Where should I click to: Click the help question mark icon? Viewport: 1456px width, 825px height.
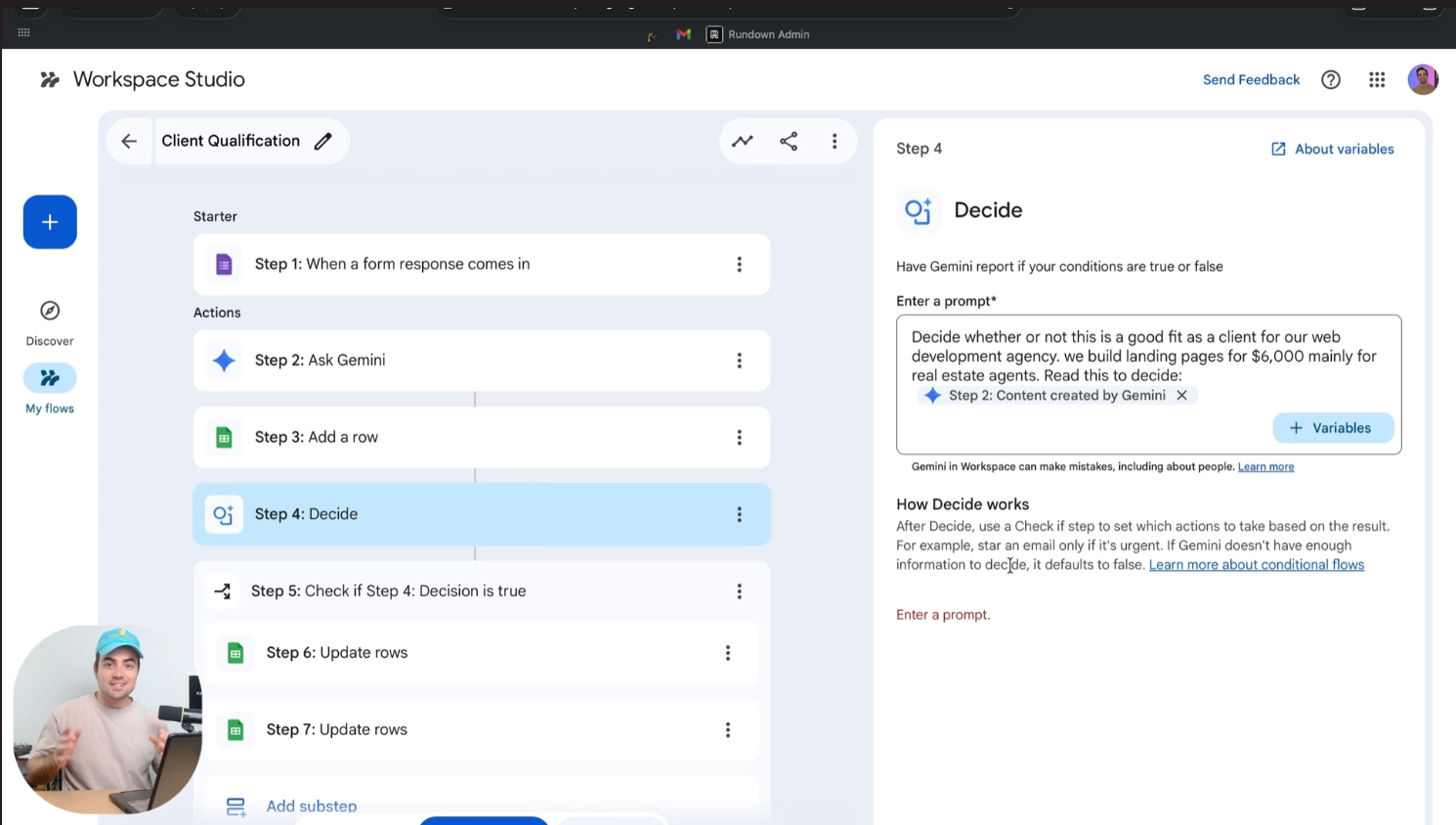click(x=1330, y=79)
